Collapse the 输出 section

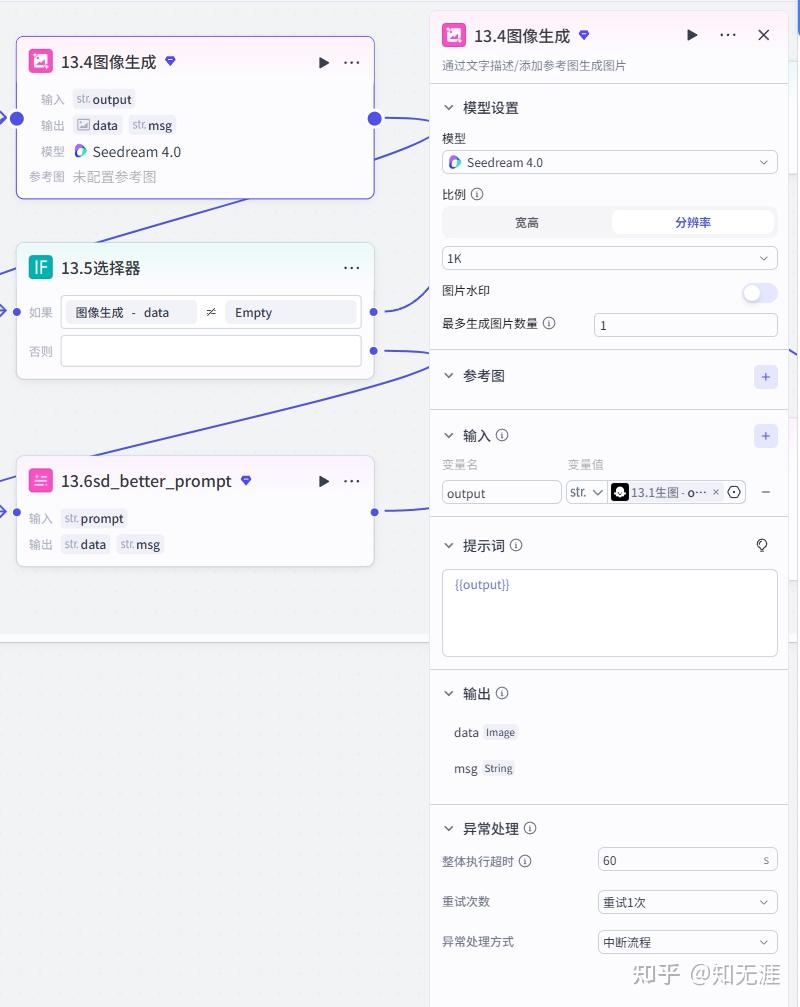click(x=449, y=693)
